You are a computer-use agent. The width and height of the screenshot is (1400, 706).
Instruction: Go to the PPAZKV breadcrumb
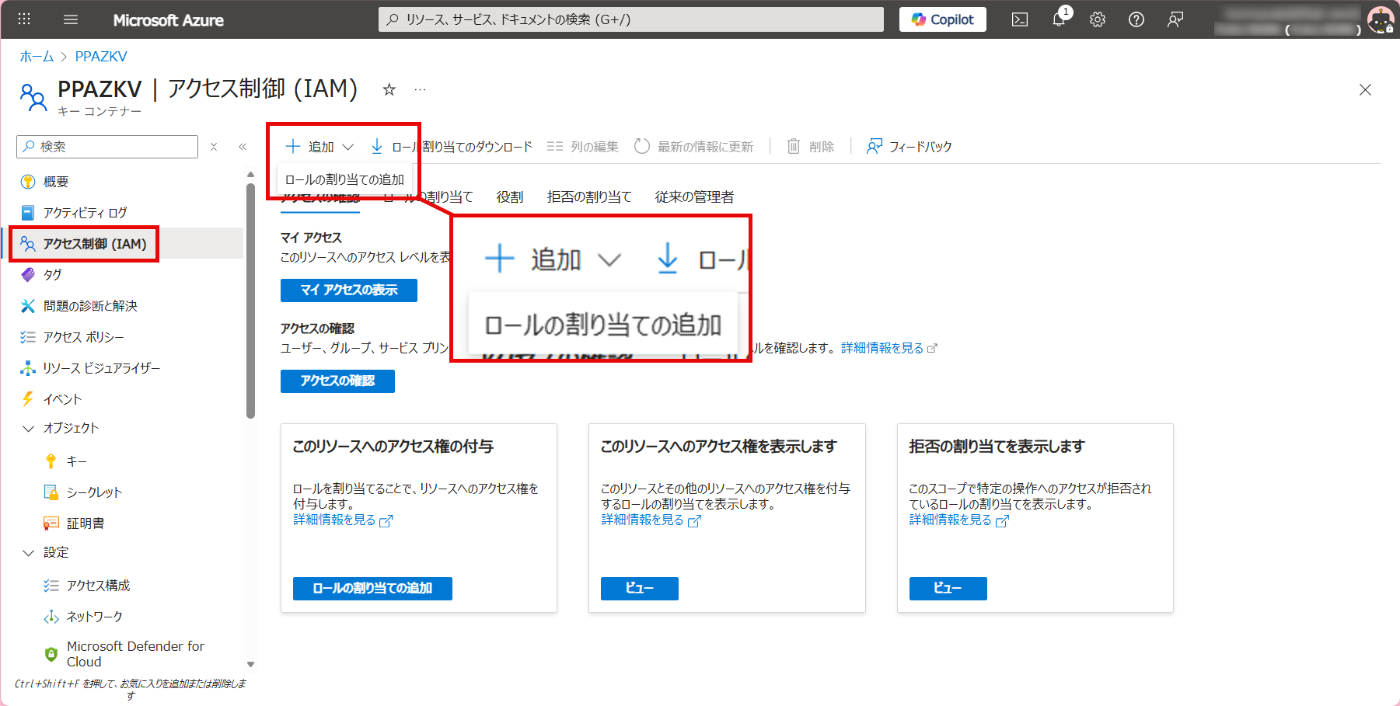click(101, 57)
